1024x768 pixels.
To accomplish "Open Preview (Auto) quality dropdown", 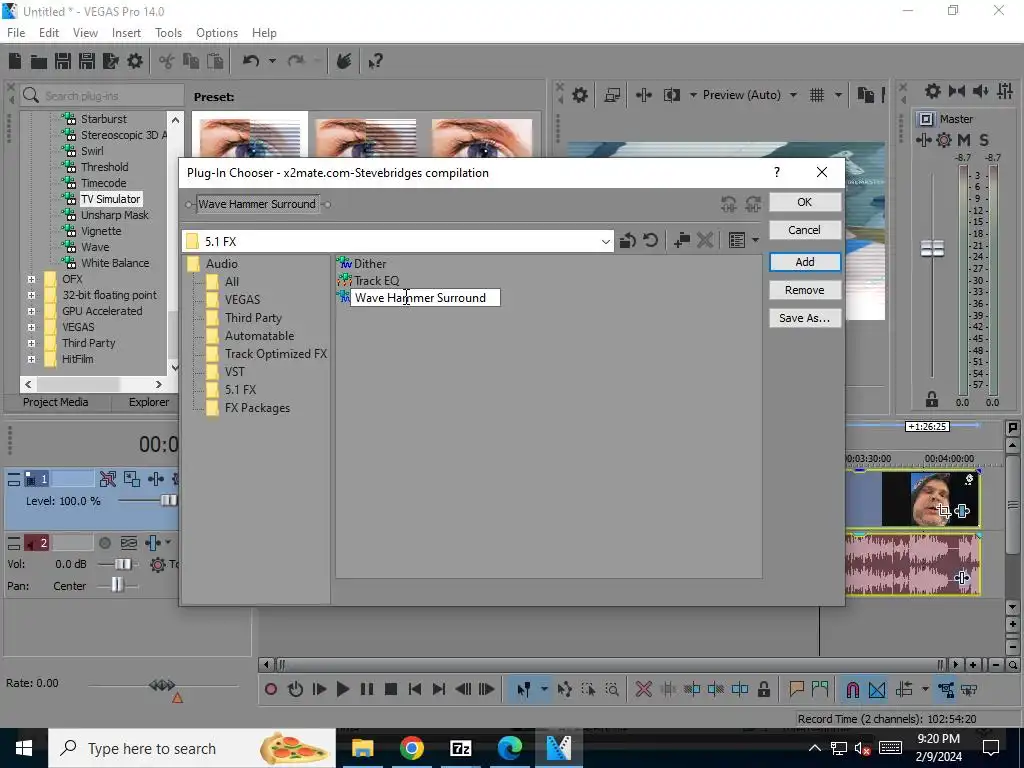I will [x=793, y=95].
